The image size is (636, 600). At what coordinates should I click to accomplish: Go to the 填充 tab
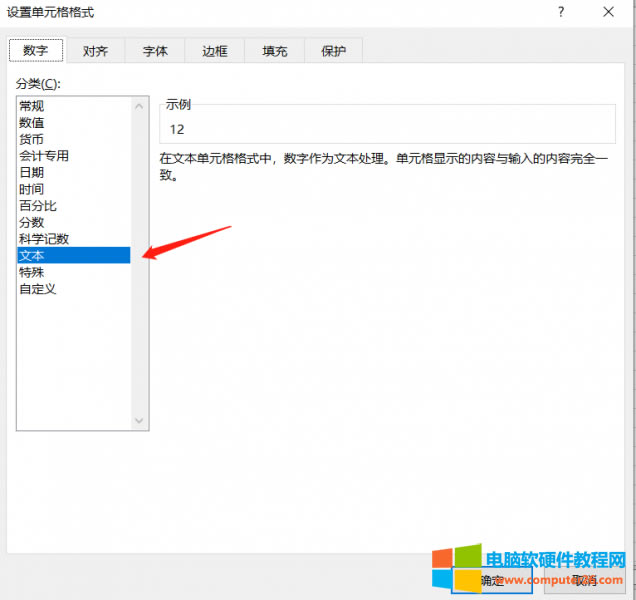[x=274, y=51]
